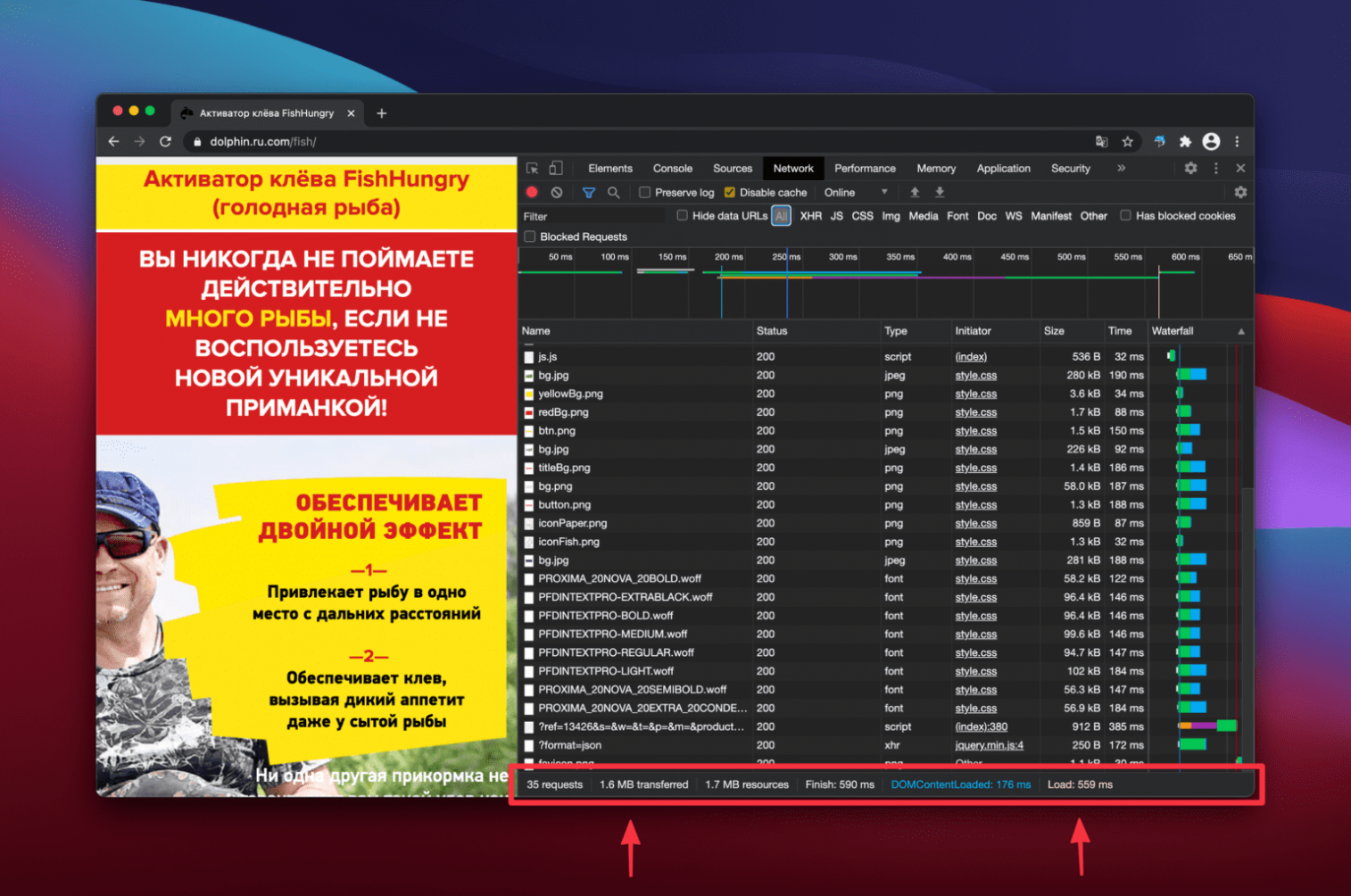The width and height of the screenshot is (1351, 896).
Task: Sort by the Waterfall column arrow
Action: point(1241,331)
